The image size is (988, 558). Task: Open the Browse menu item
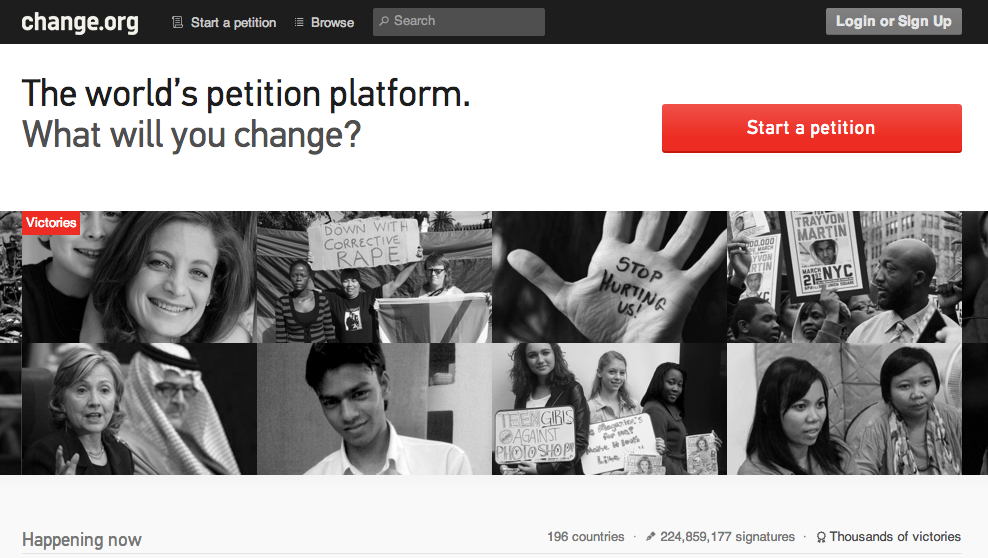[332, 22]
